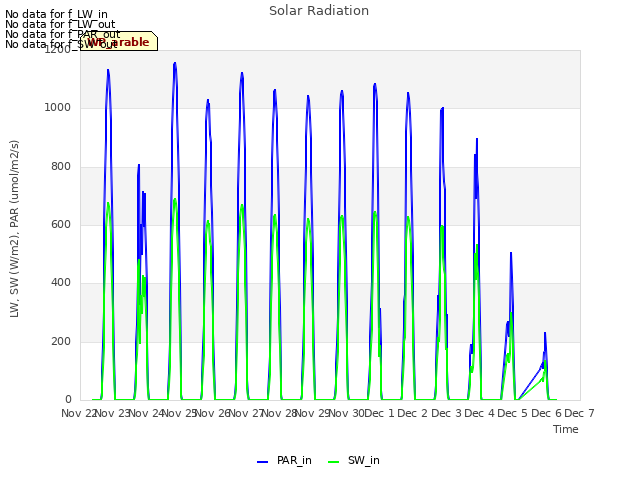The height and width of the screenshot is (480, 640).
Task: Click the tallest PAR_in peak near Nov 24
Action: pos(175,64)
